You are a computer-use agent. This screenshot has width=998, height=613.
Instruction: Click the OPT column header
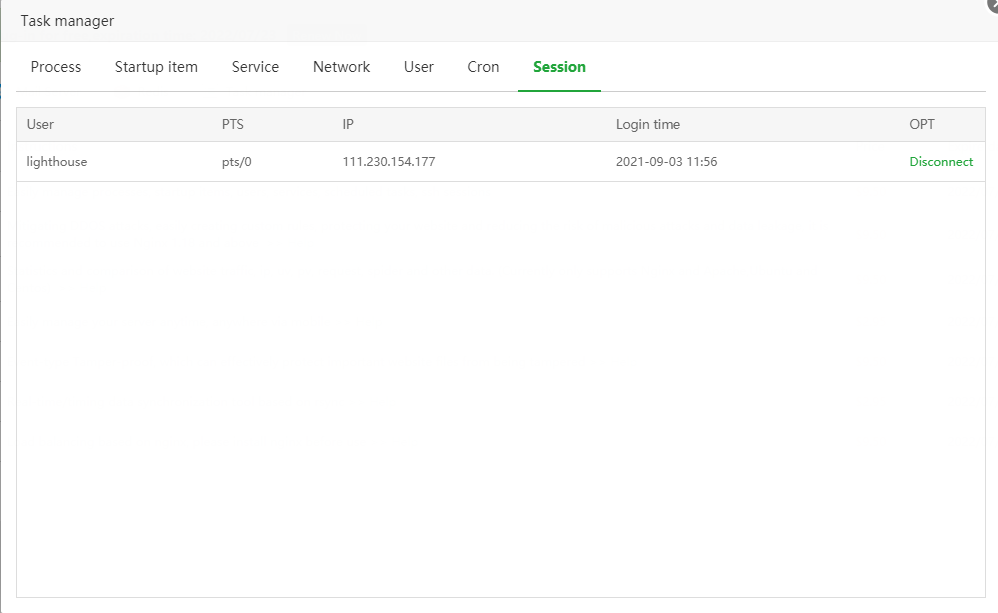[x=922, y=125]
